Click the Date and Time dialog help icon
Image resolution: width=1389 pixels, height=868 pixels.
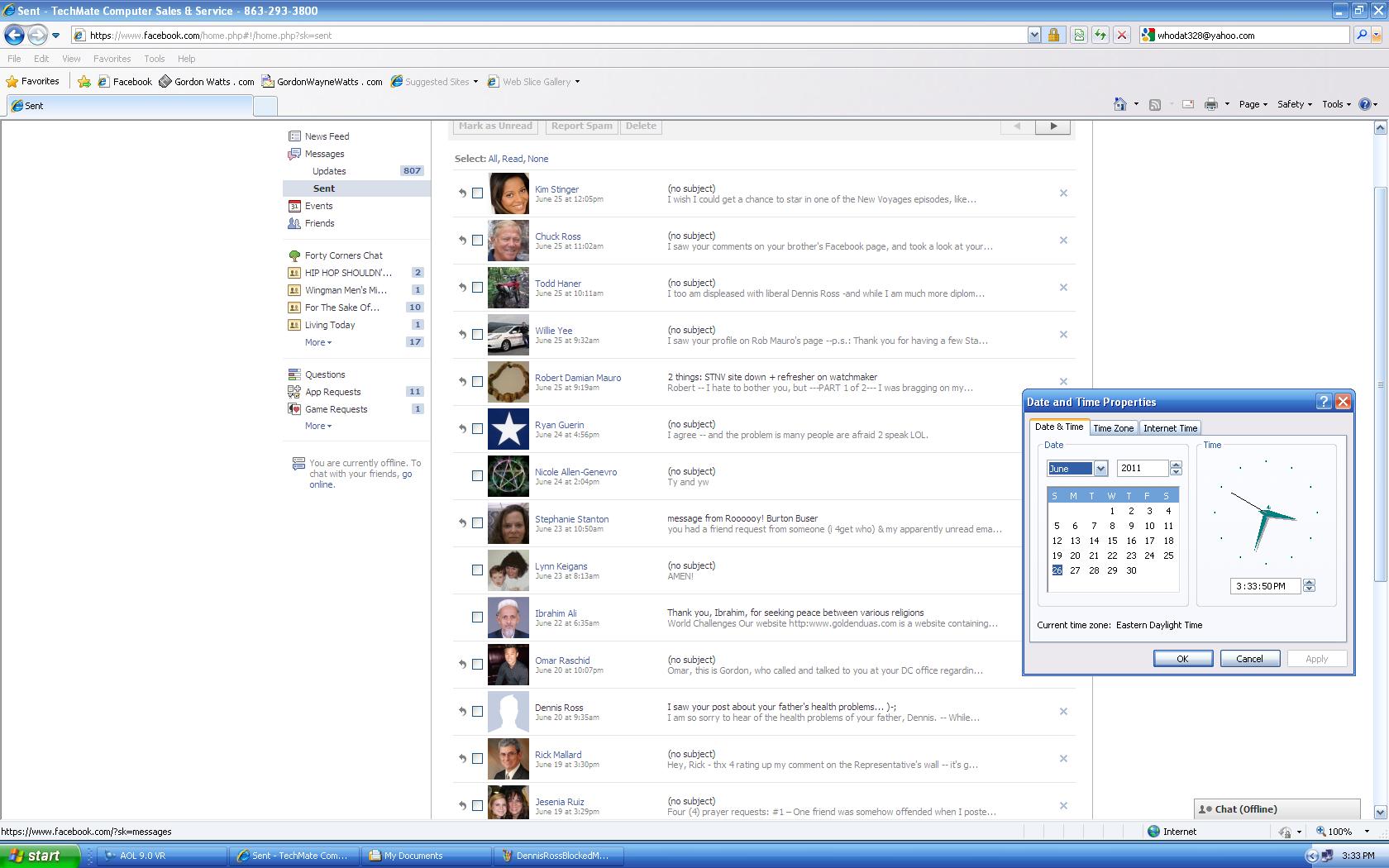click(x=1324, y=402)
